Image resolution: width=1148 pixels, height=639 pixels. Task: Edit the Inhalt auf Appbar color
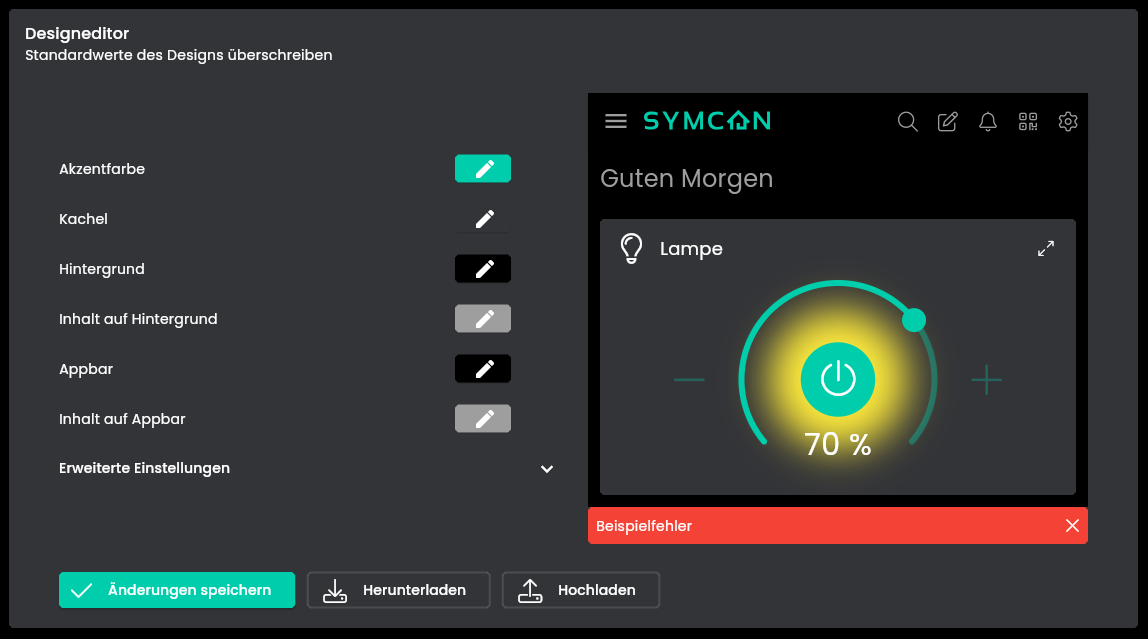pos(483,419)
